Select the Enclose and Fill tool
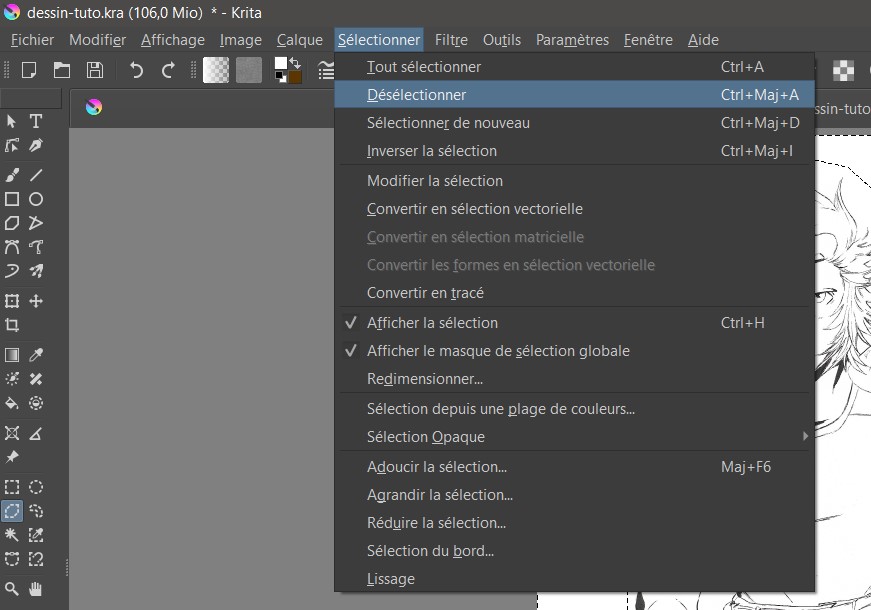The image size is (871, 610). (36, 403)
